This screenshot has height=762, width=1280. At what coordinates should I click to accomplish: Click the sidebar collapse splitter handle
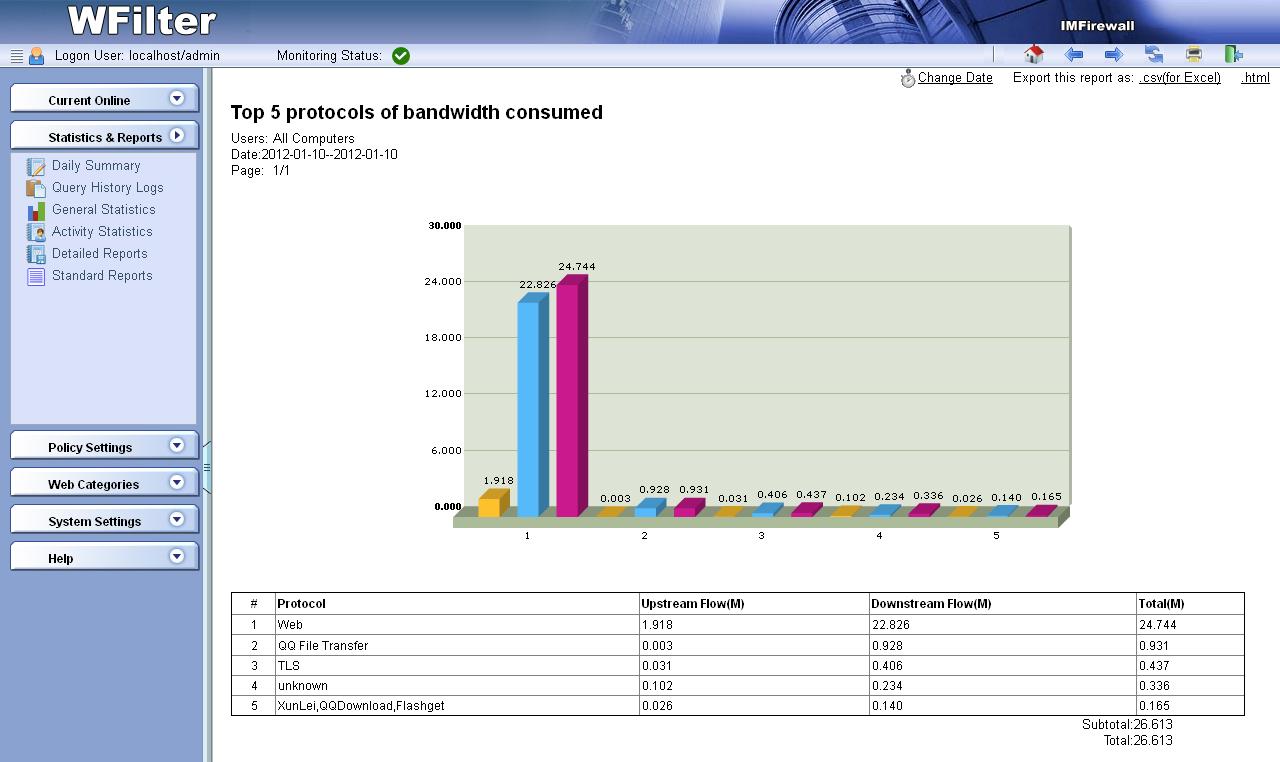(207, 467)
